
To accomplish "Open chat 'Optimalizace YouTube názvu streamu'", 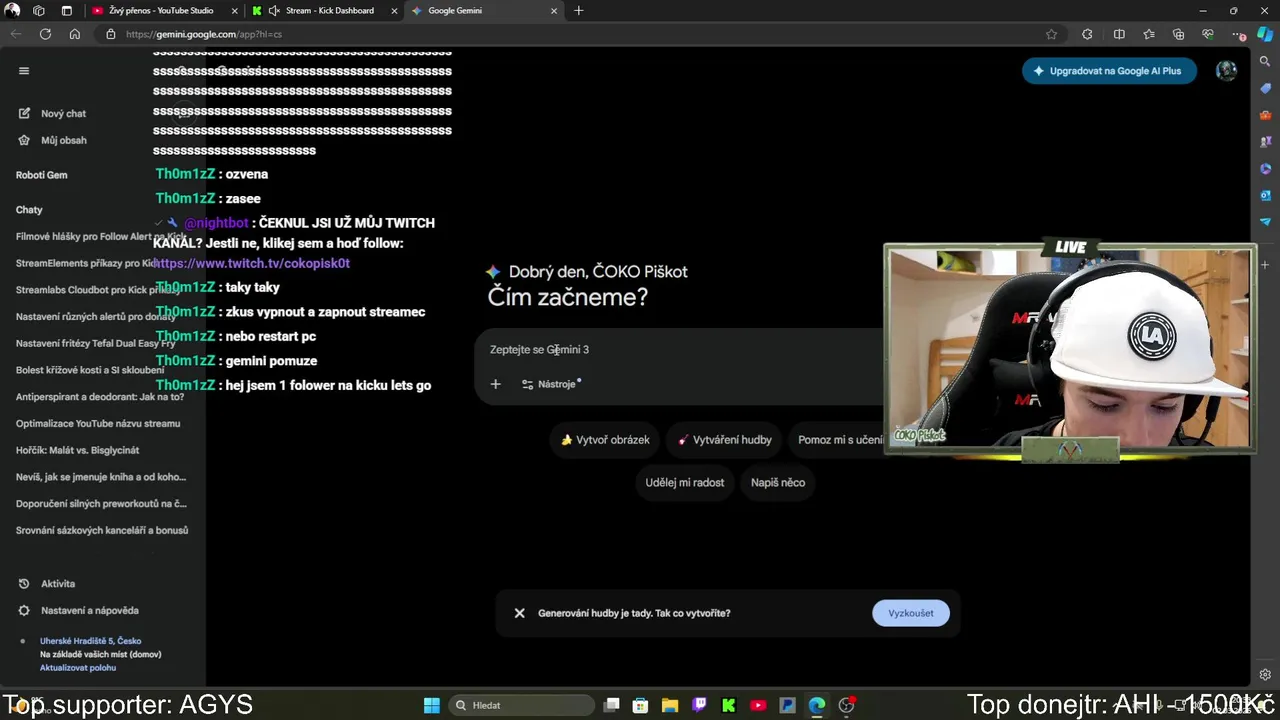I will coord(98,423).
